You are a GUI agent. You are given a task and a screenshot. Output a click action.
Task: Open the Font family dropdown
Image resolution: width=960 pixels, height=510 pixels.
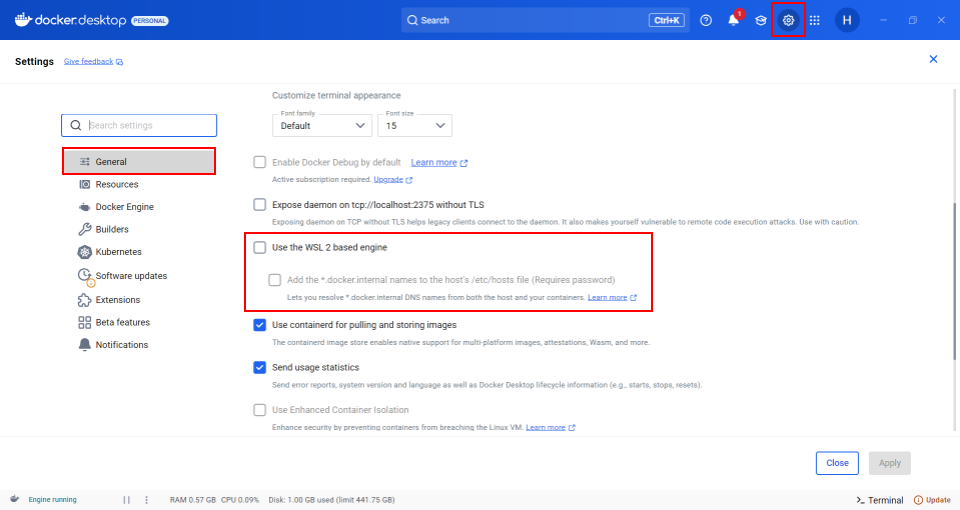coord(322,126)
